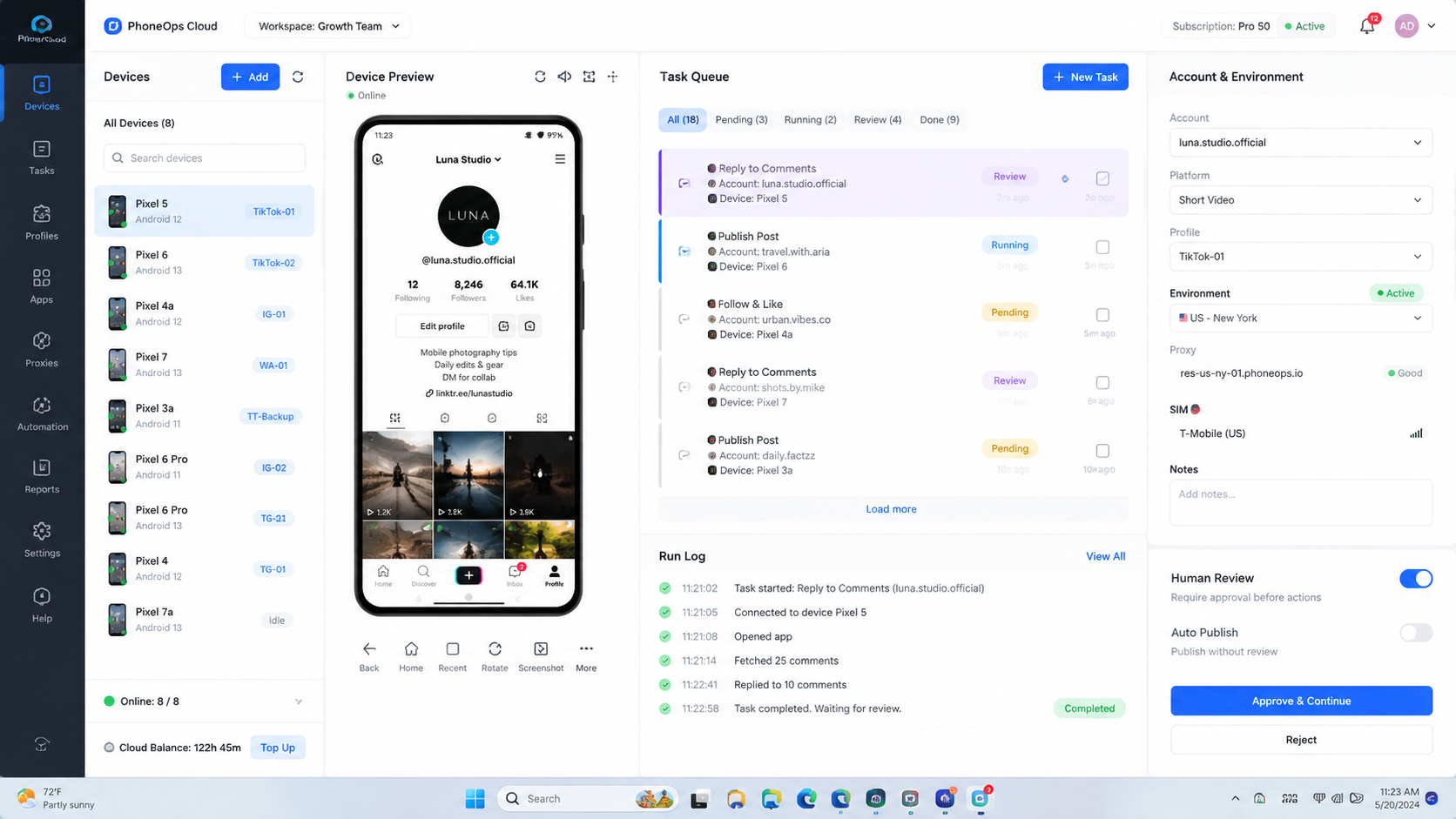Click the Reject button

pyautogui.click(x=1301, y=740)
